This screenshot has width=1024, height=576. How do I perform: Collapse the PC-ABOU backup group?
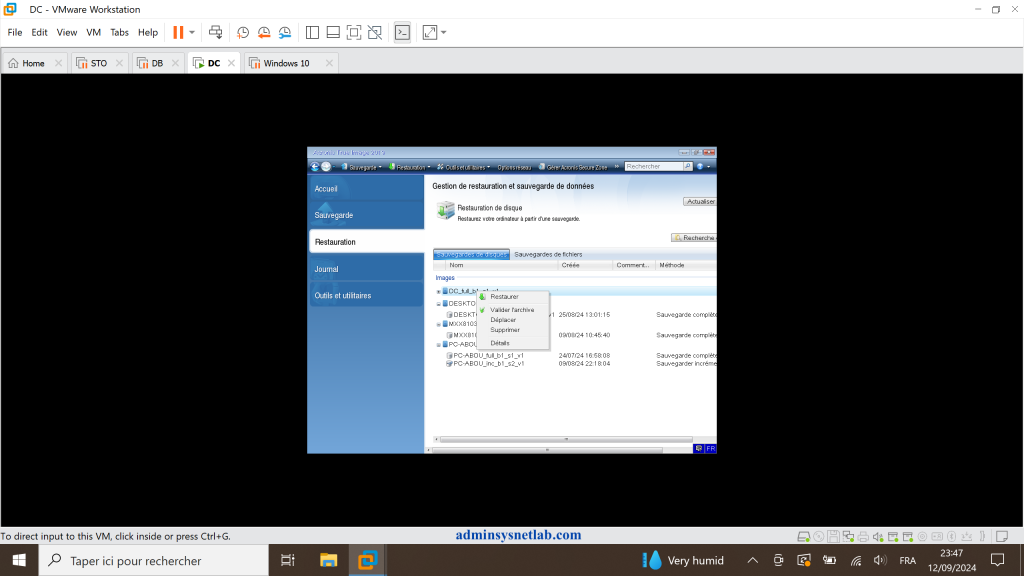[439, 345]
